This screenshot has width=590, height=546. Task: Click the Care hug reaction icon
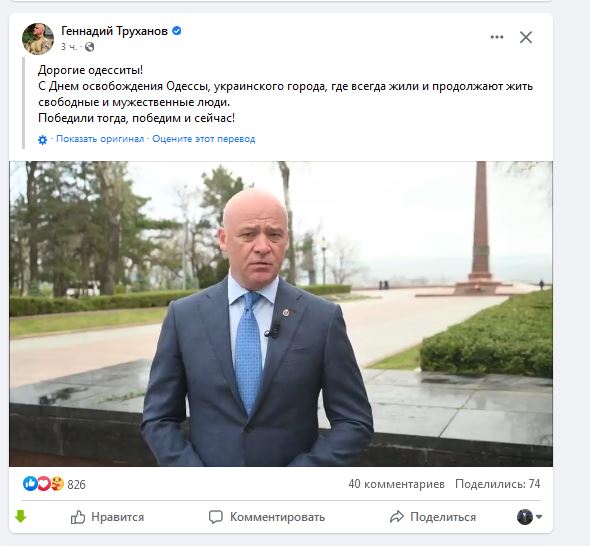point(57,484)
